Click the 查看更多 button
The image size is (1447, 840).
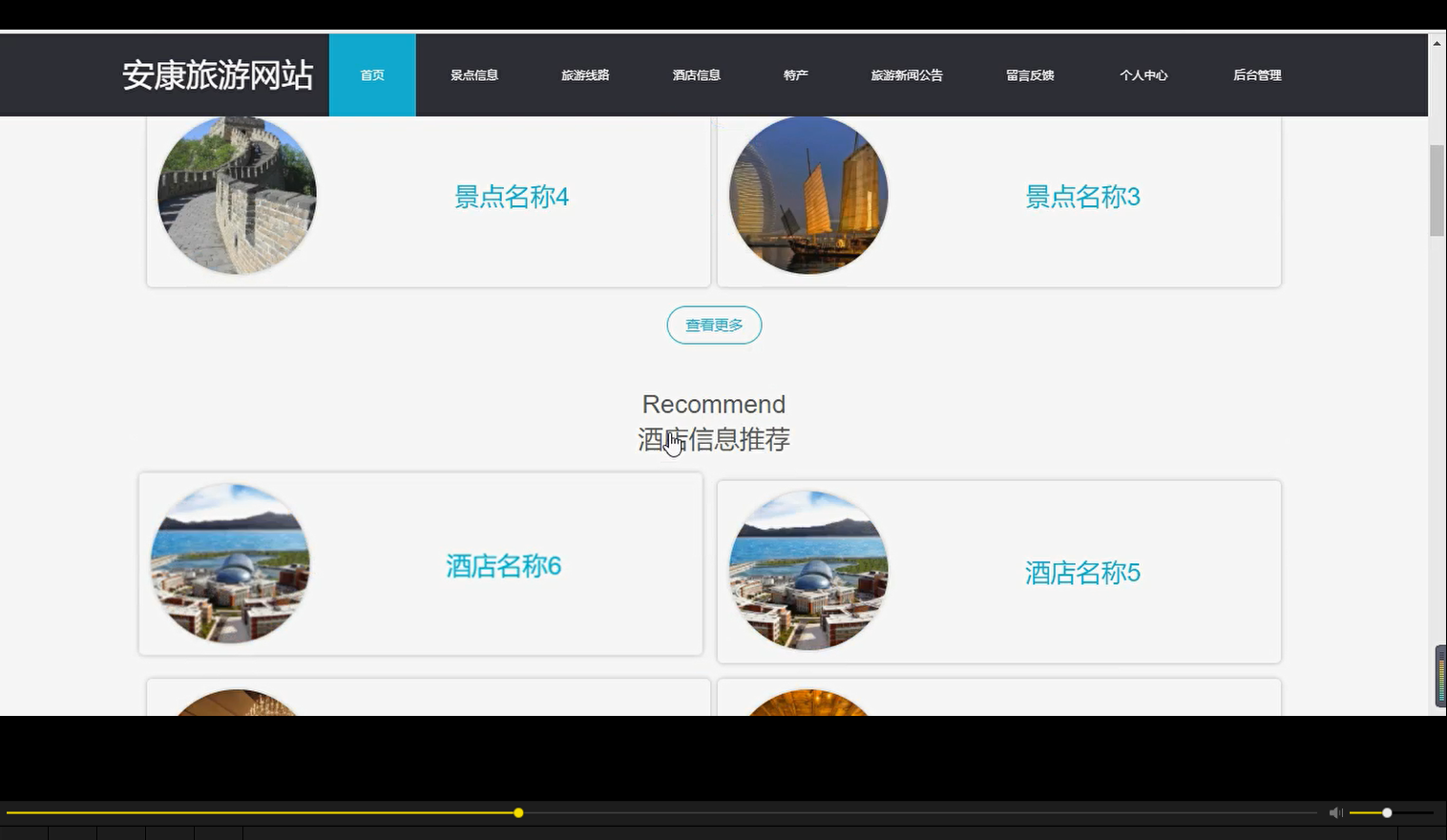(713, 325)
